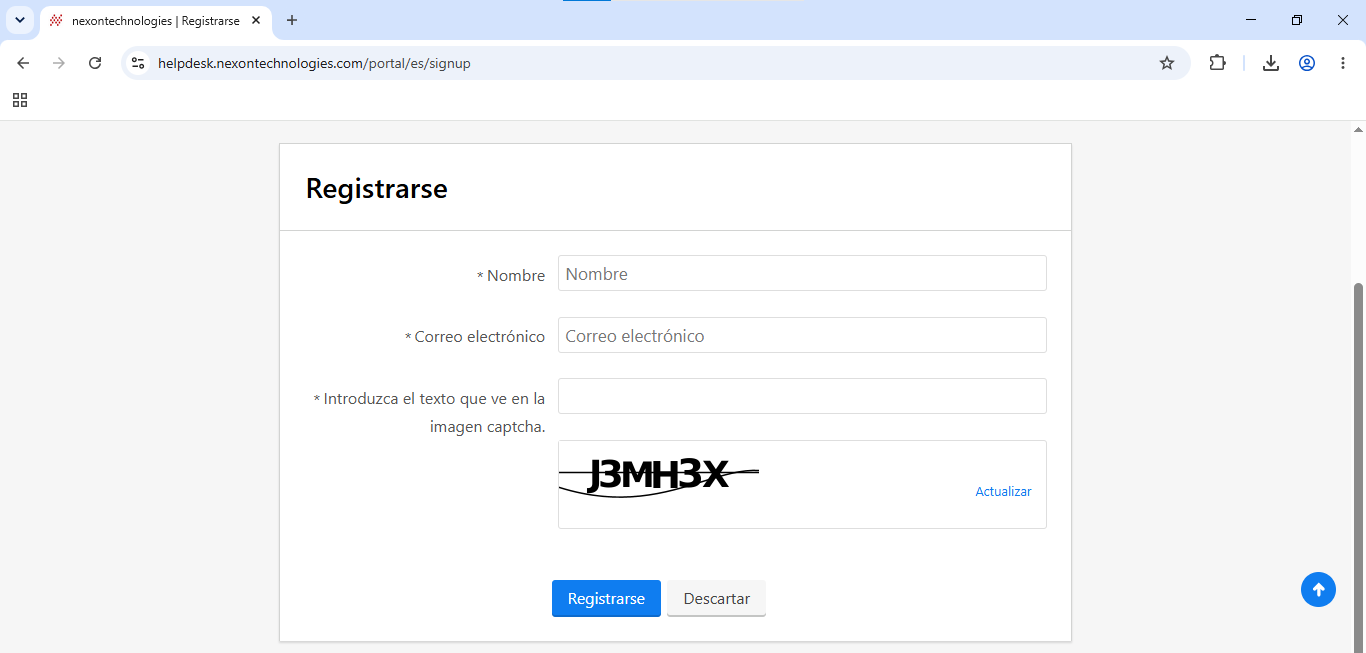Minimize the Chrome window
The image size is (1366, 653).
[x=1251, y=20]
